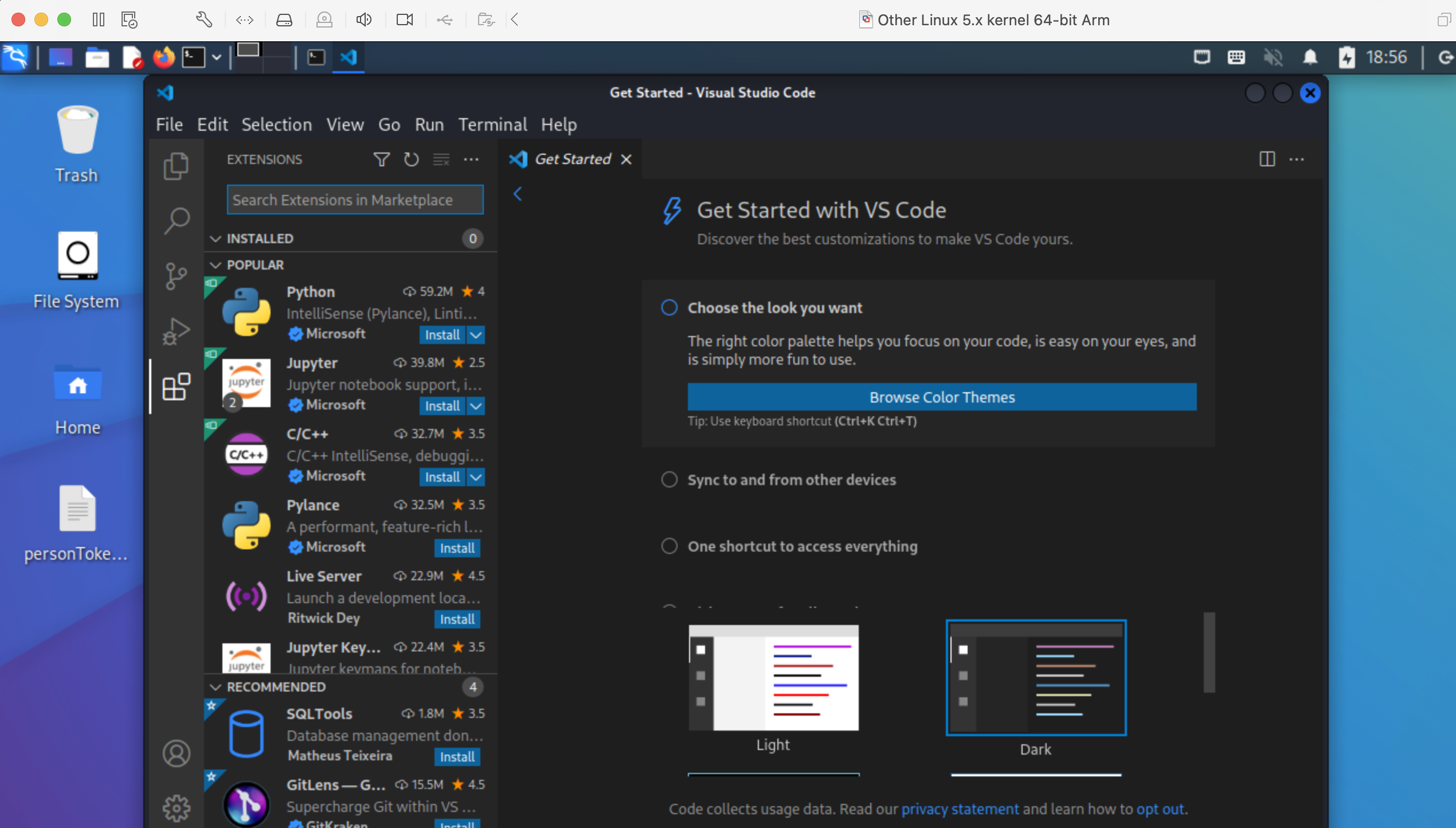Close the Get Started tab
This screenshot has width=1456, height=828.
[x=627, y=159]
